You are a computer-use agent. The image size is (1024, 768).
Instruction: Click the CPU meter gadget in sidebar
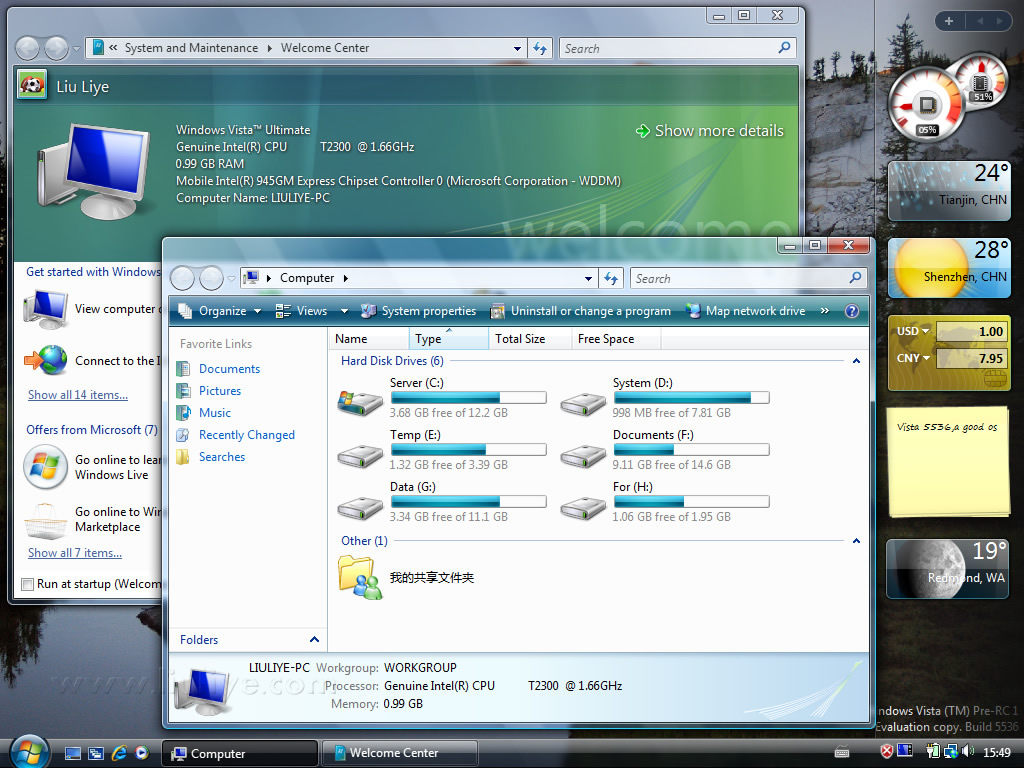927,104
